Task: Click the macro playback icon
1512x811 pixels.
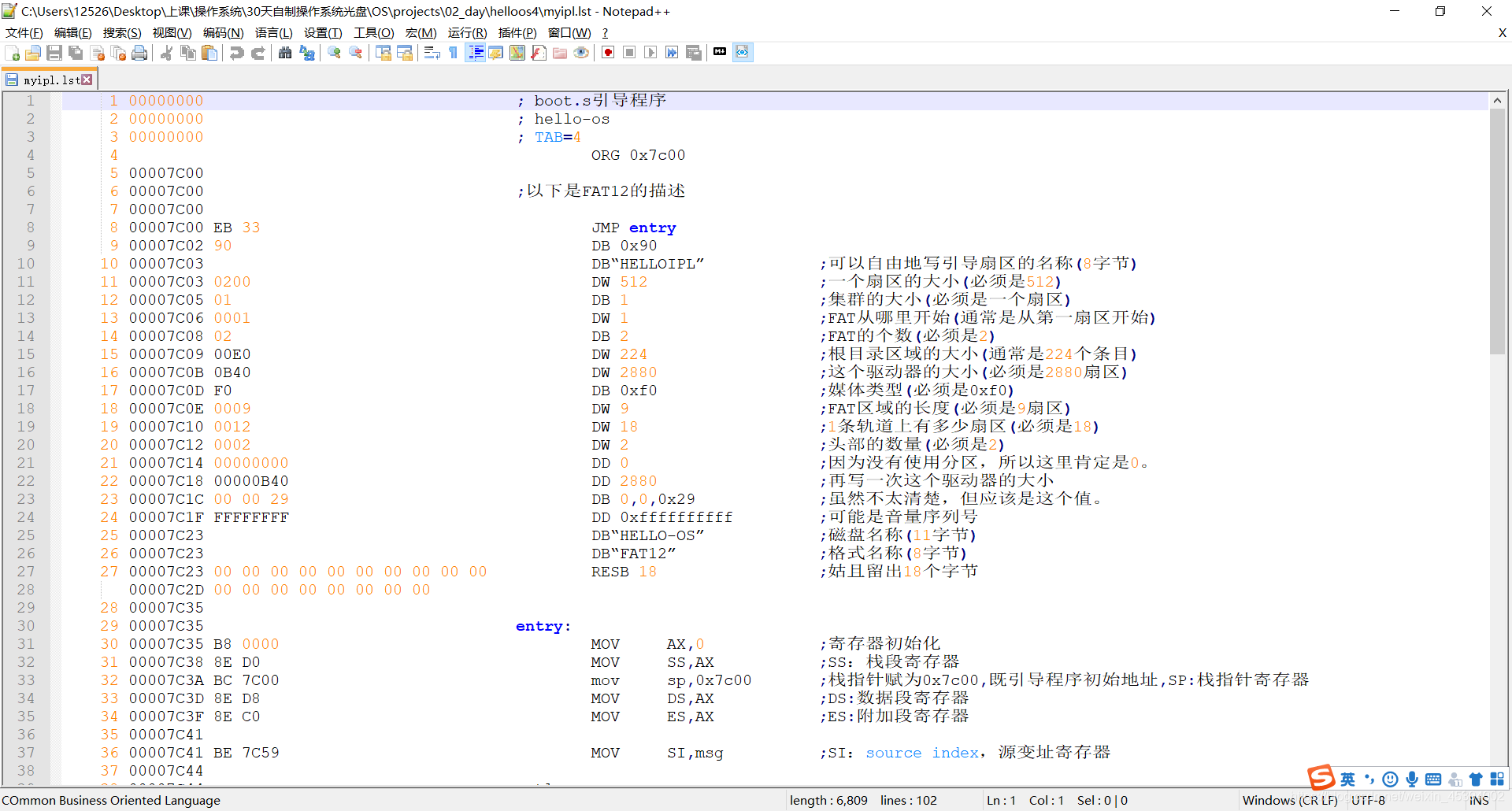Action: pos(650,53)
